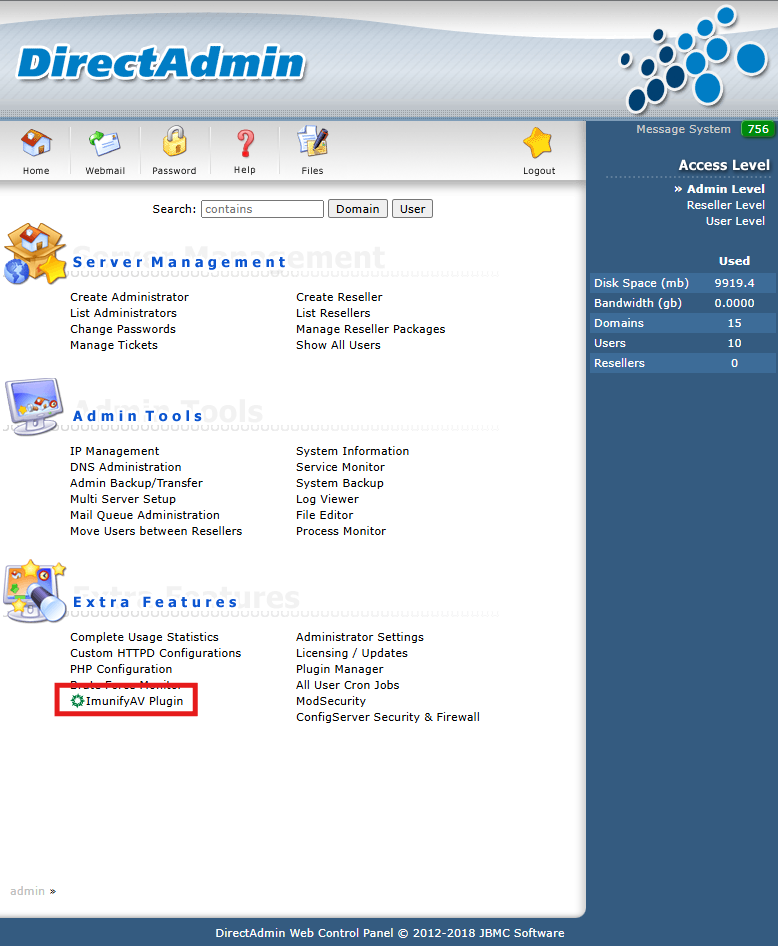
Task: Click the Message System 756 badge
Action: click(x=757, y=129)
